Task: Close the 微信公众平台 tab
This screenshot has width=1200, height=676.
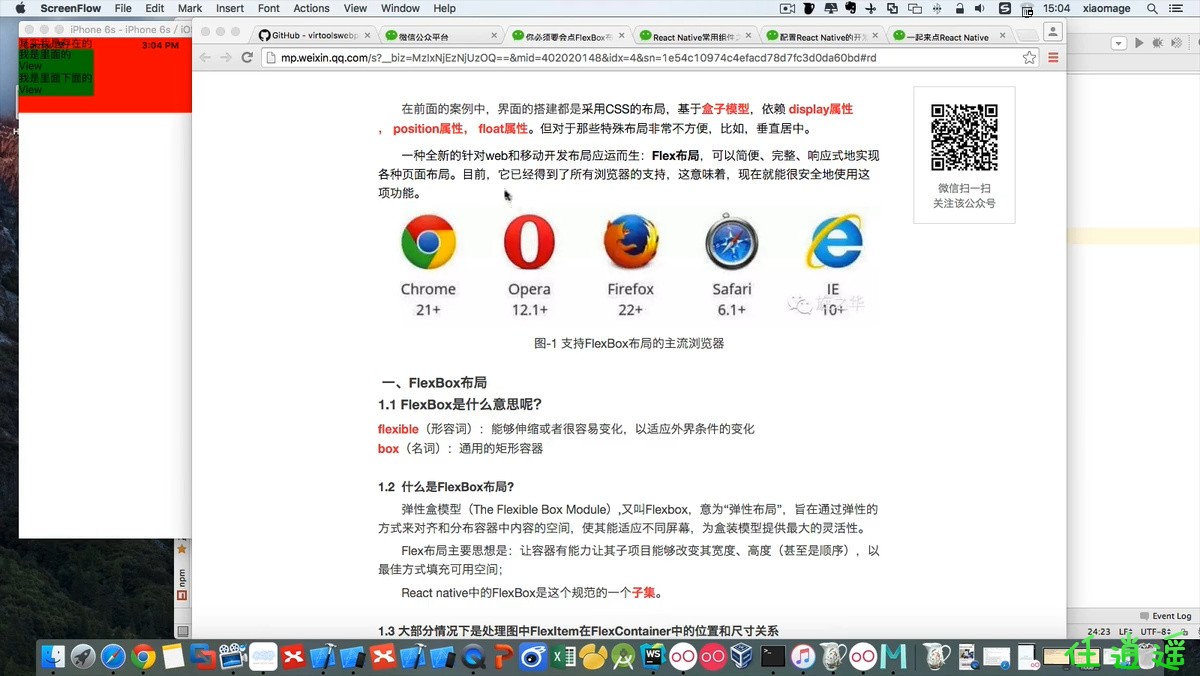Action: pos(495,36)
